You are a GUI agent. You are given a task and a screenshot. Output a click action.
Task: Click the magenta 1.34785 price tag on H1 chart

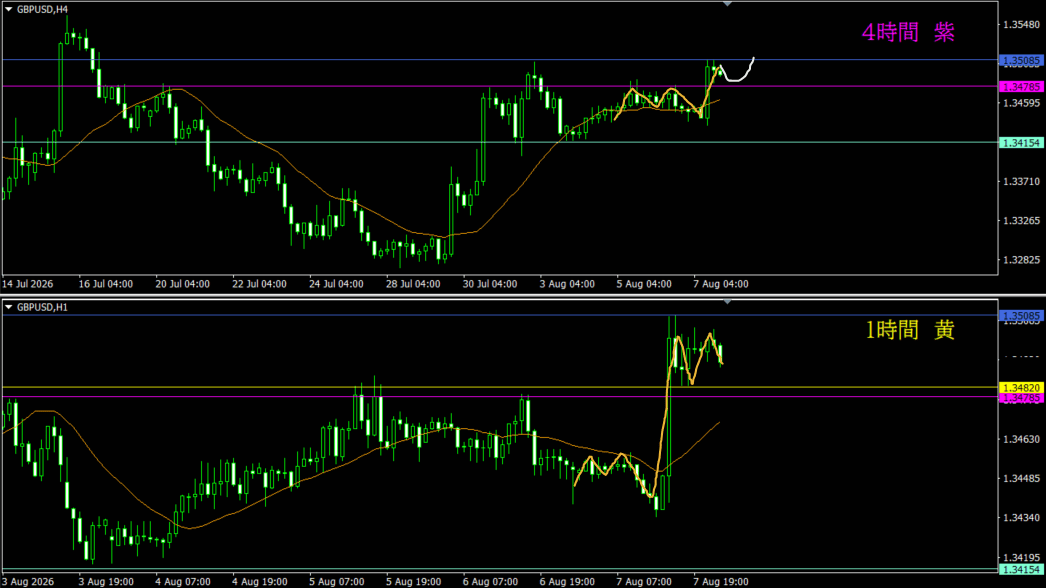pyautogui.click(x=1021, y=398)
